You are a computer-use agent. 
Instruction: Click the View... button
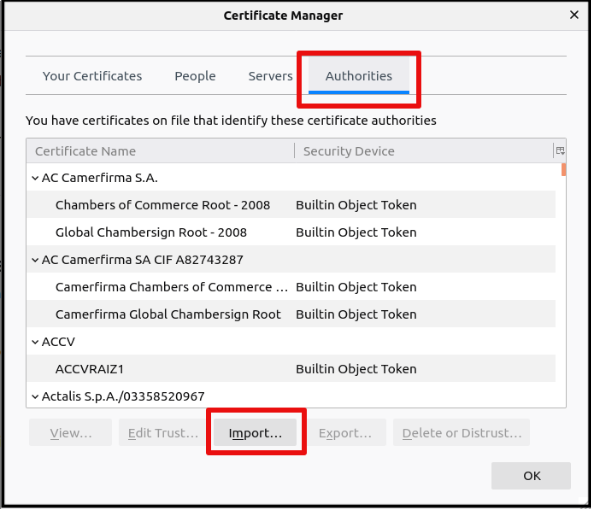point(70,432)
